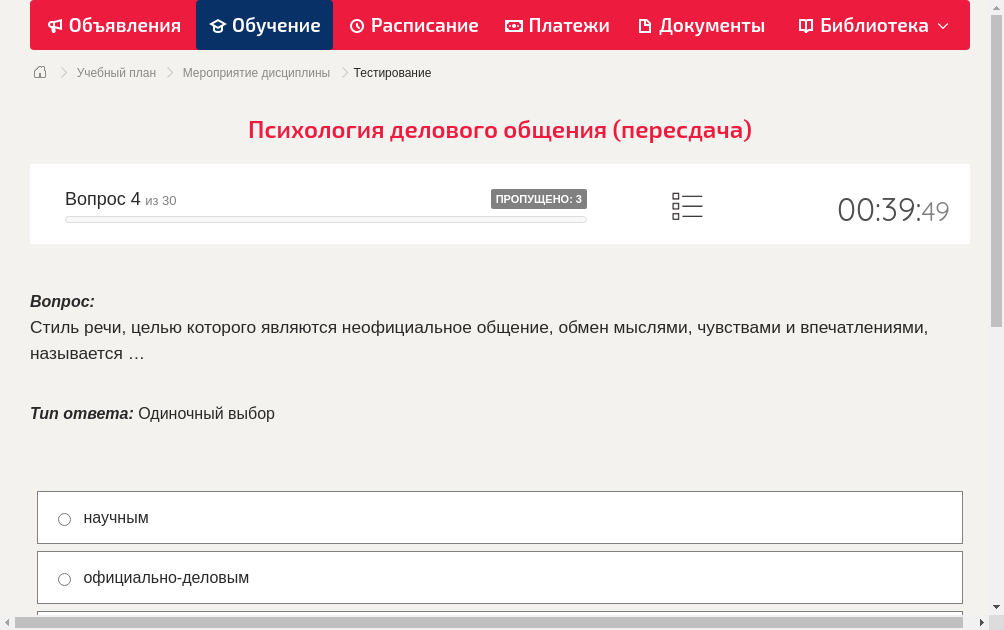Click the clock icon next to Расписание
The height and width of the screenshot is (630, 1004).
[x=356, y=25]
